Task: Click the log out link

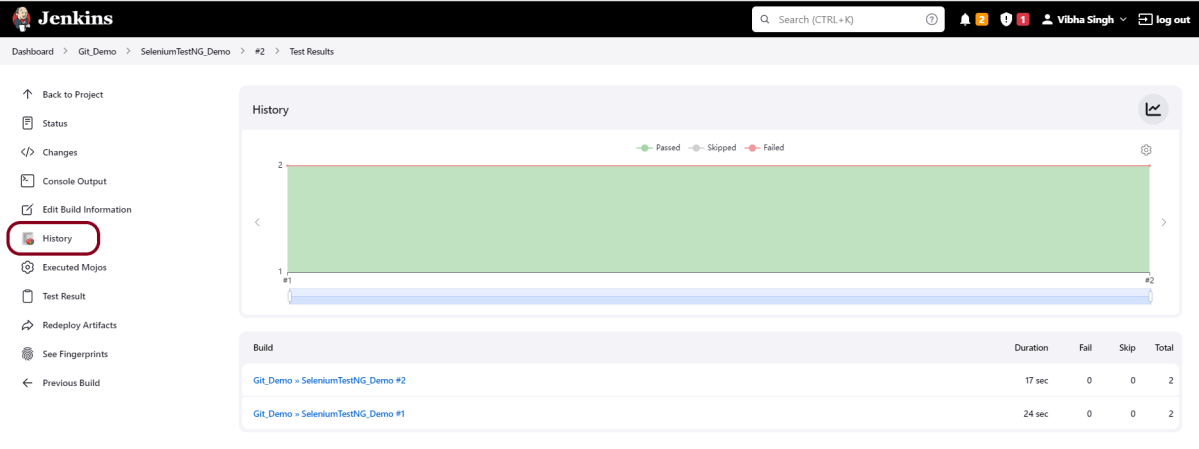Action: pyautogui.click(x=1164, y=19)
